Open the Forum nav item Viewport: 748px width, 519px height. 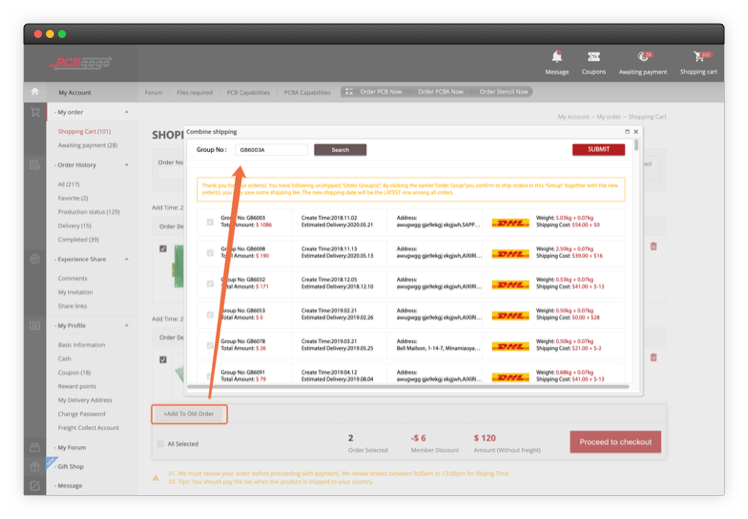click(x=153, y=93)
